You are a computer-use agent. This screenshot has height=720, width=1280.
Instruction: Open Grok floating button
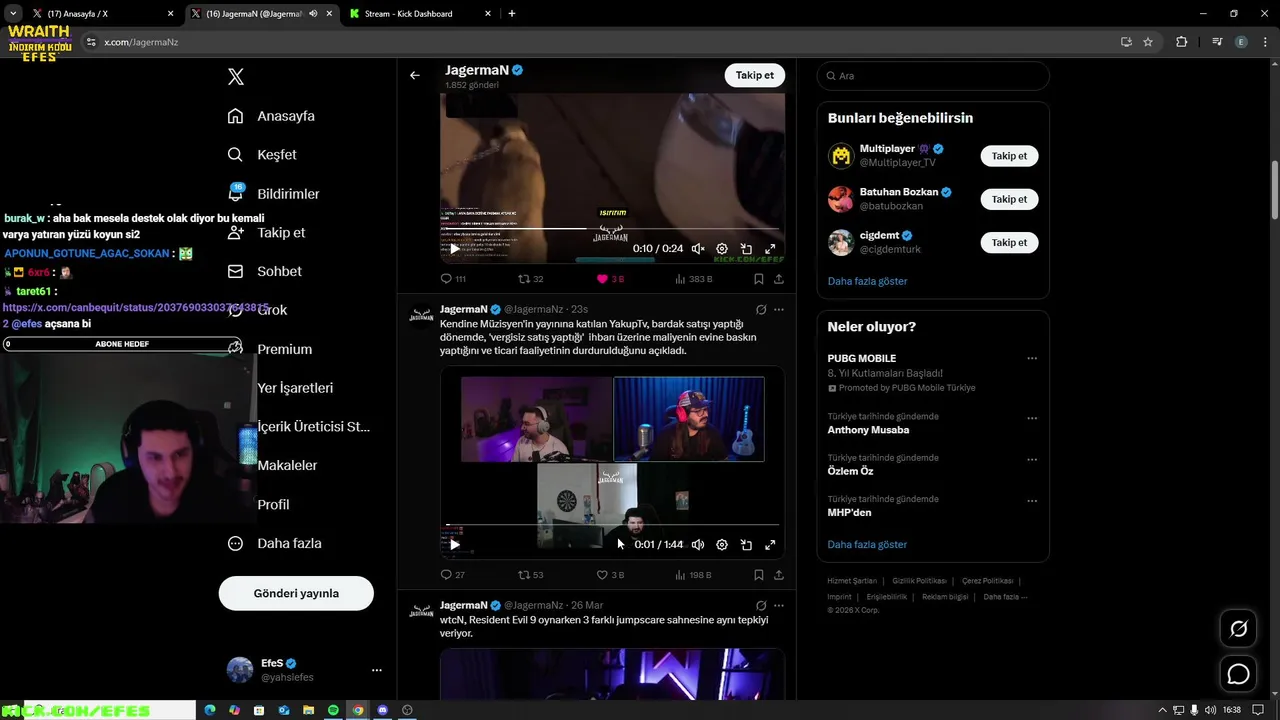tap(1239, 629)
